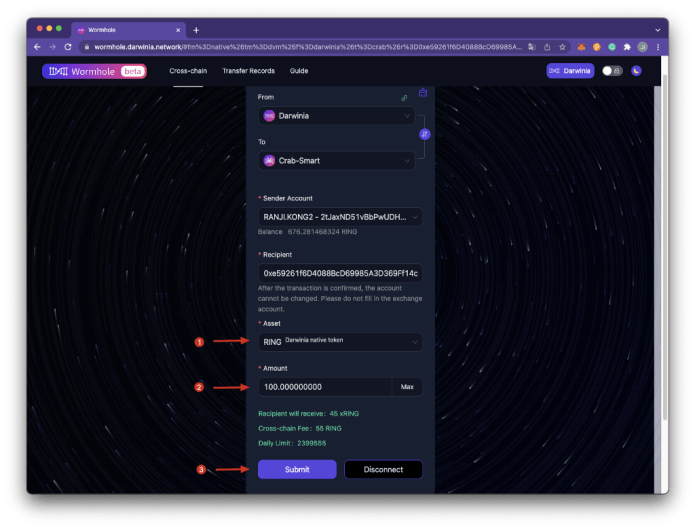
Task: Select the Wormhole browser tab
Action: [129, 30]
